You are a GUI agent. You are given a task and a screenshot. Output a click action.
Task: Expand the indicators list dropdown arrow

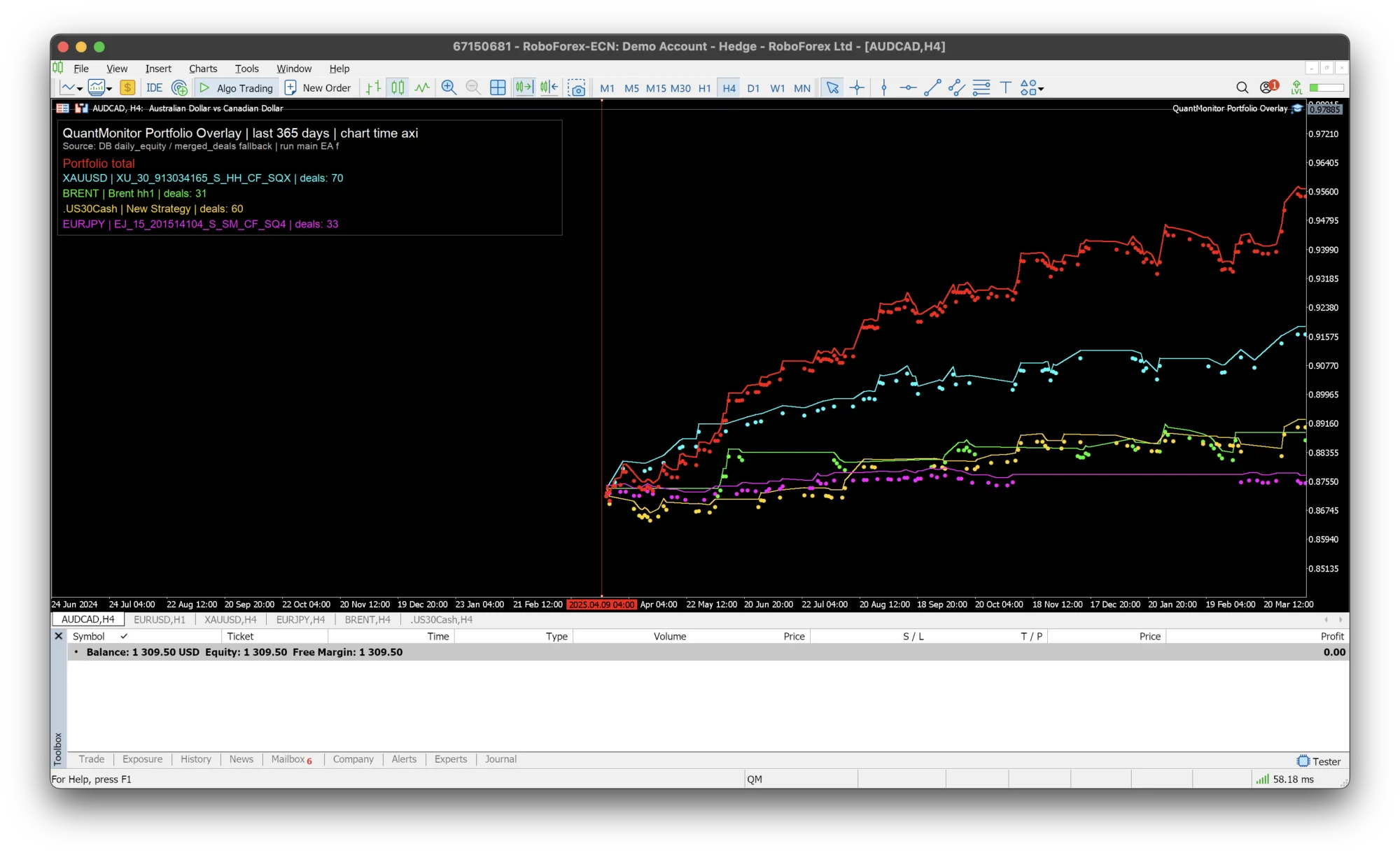click(109, 89)
